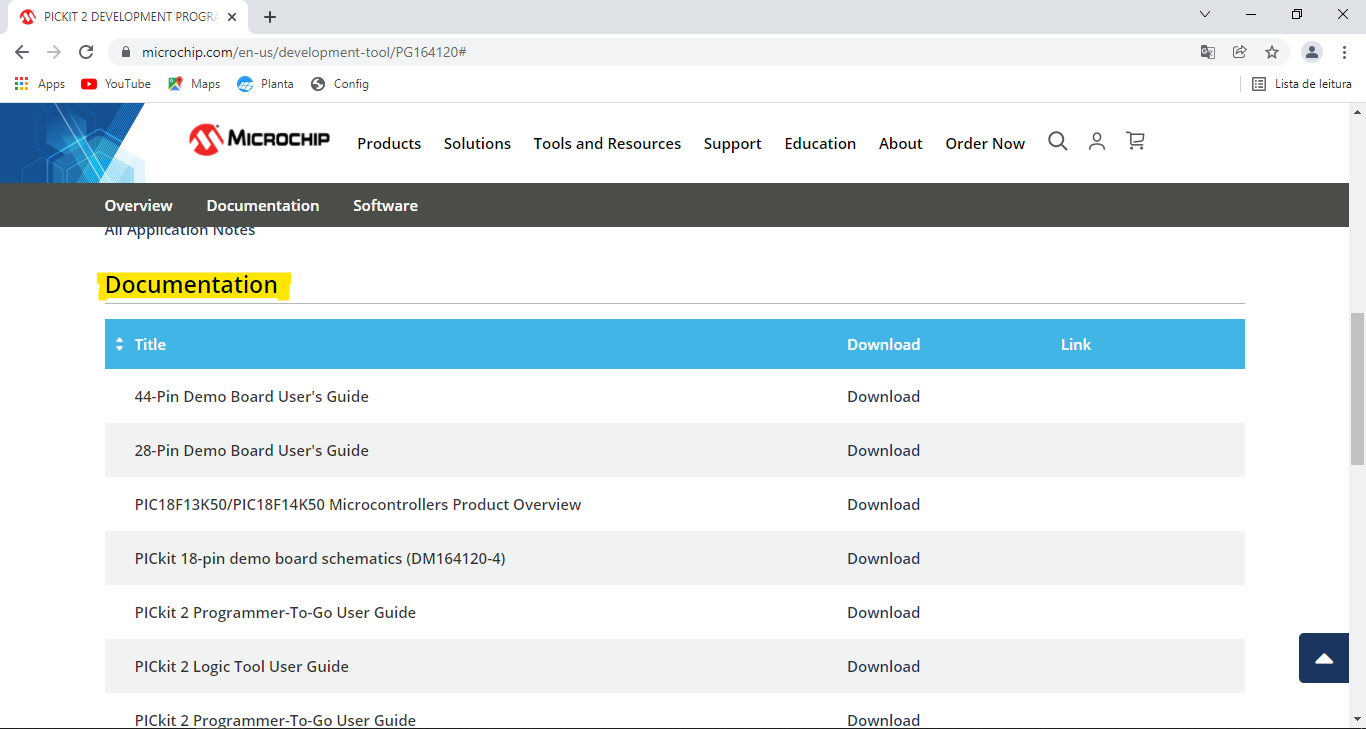The width and height of the screenshot is (1366, 729).
Task: Expand the tab search chevron in title bar
Action: [x=1205, y=15]
